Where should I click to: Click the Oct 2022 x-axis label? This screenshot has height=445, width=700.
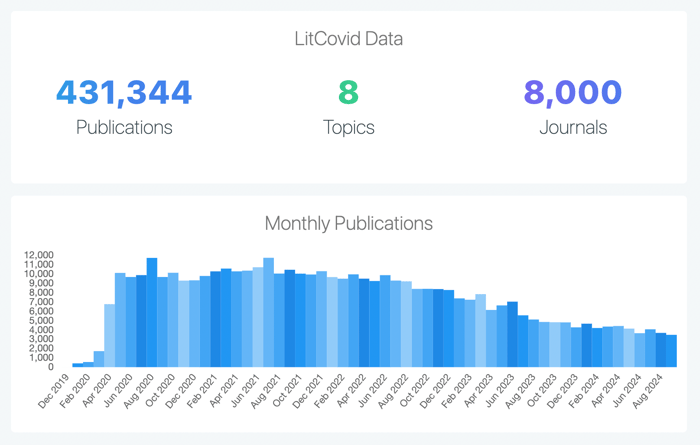pos(414,391)
